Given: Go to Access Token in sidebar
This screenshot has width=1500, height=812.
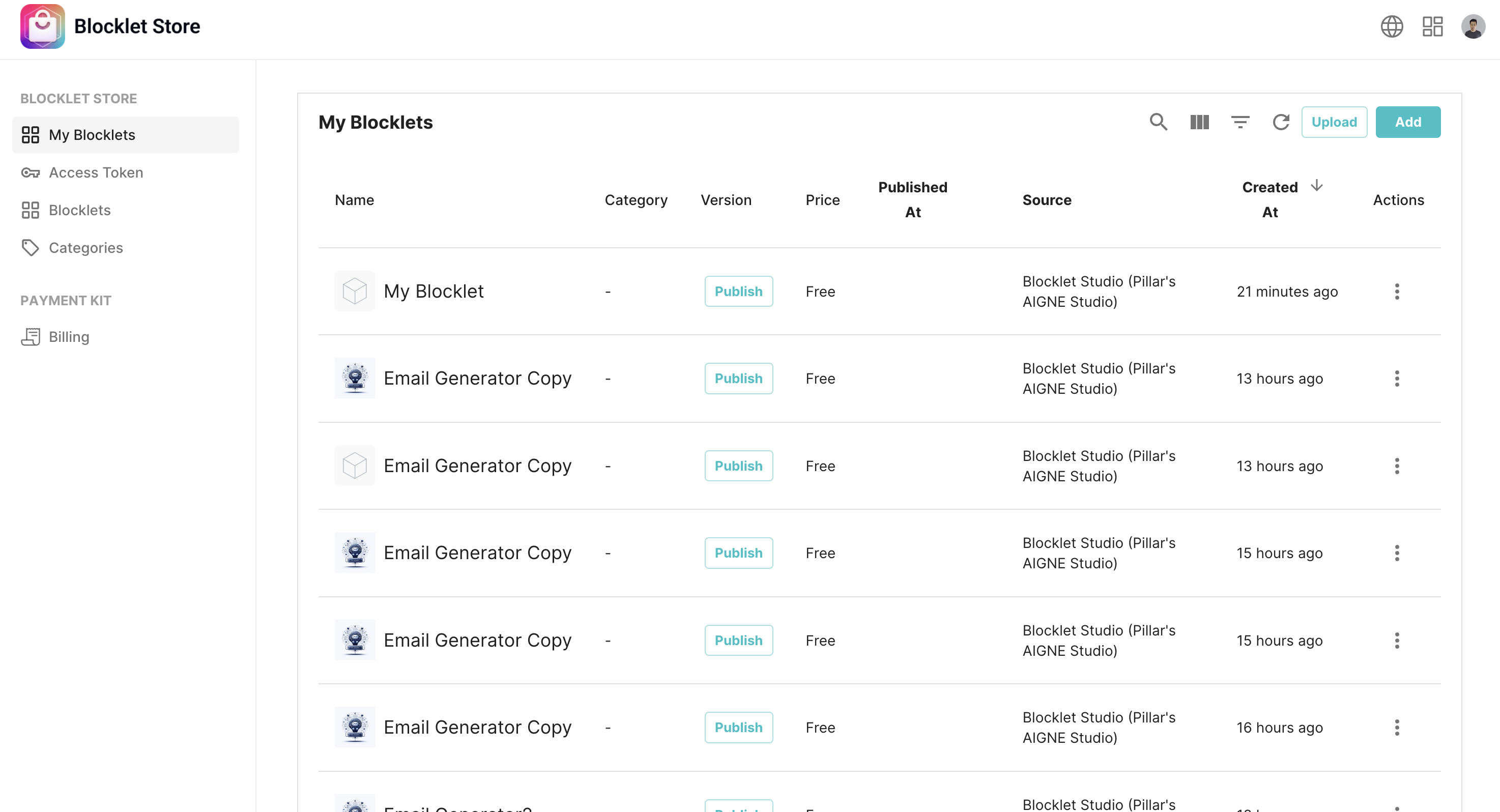Looking at the screenshot, I should pyautogui.click(x=96, y=172).
